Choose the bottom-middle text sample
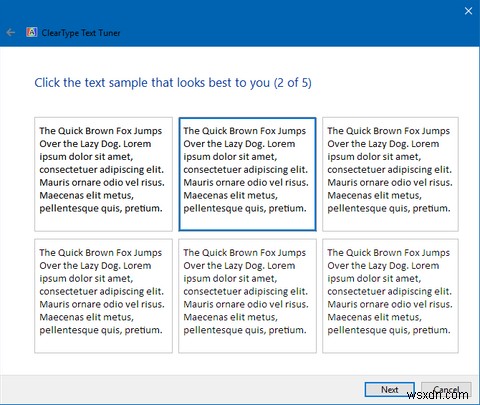Screen dimensions: 480x405 pyautogui.click(x=247, y=296)
